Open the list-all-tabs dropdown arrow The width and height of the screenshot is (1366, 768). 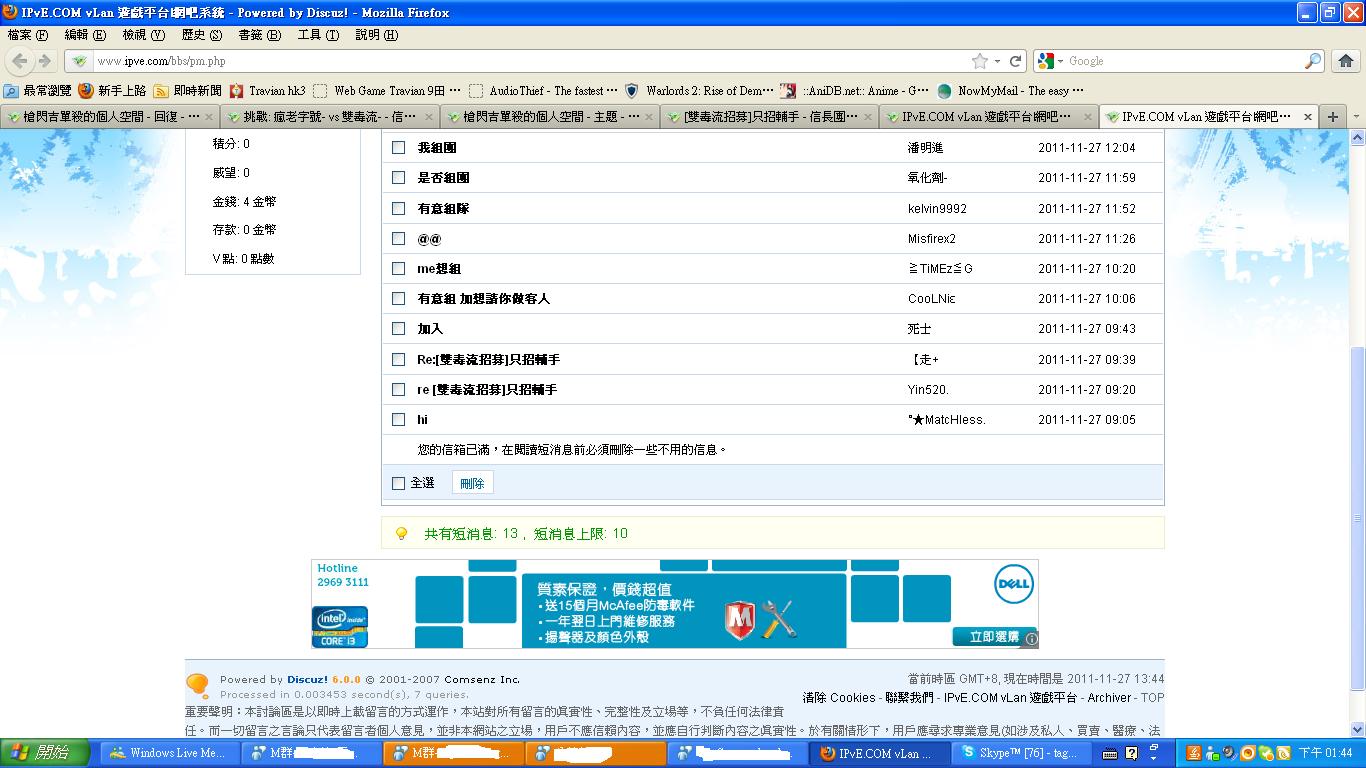point(1356,116)
